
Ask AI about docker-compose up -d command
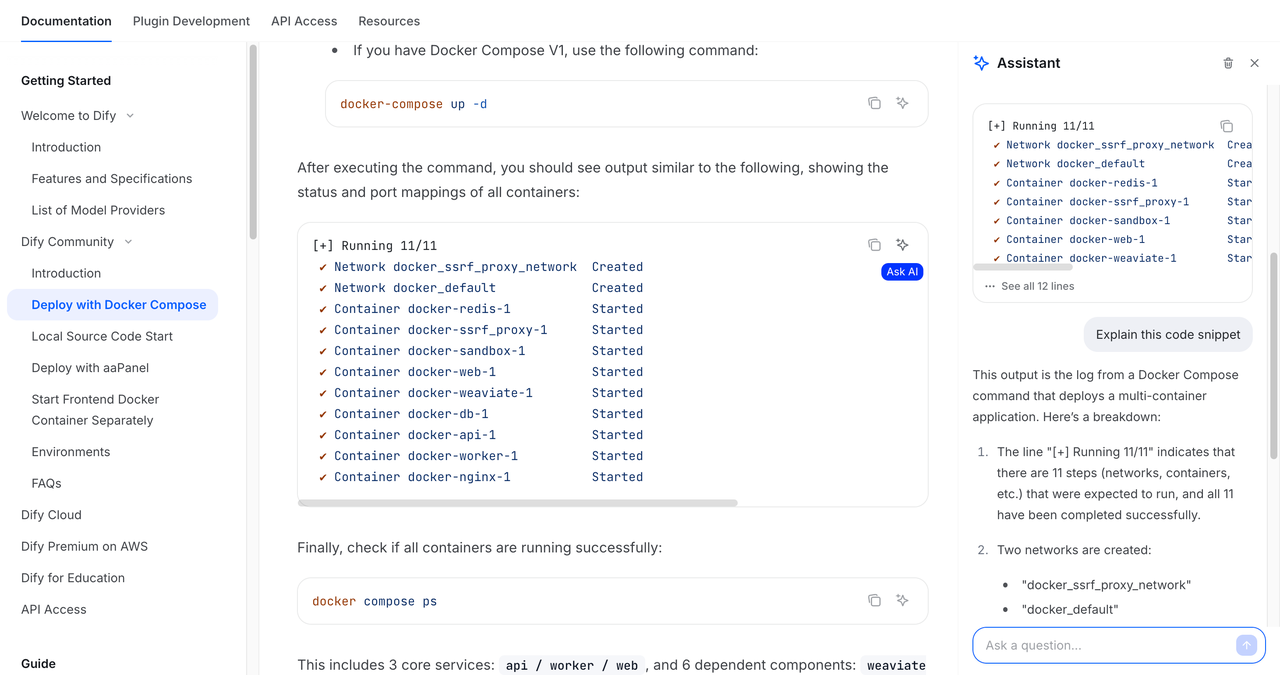click(x=902, y=103)
